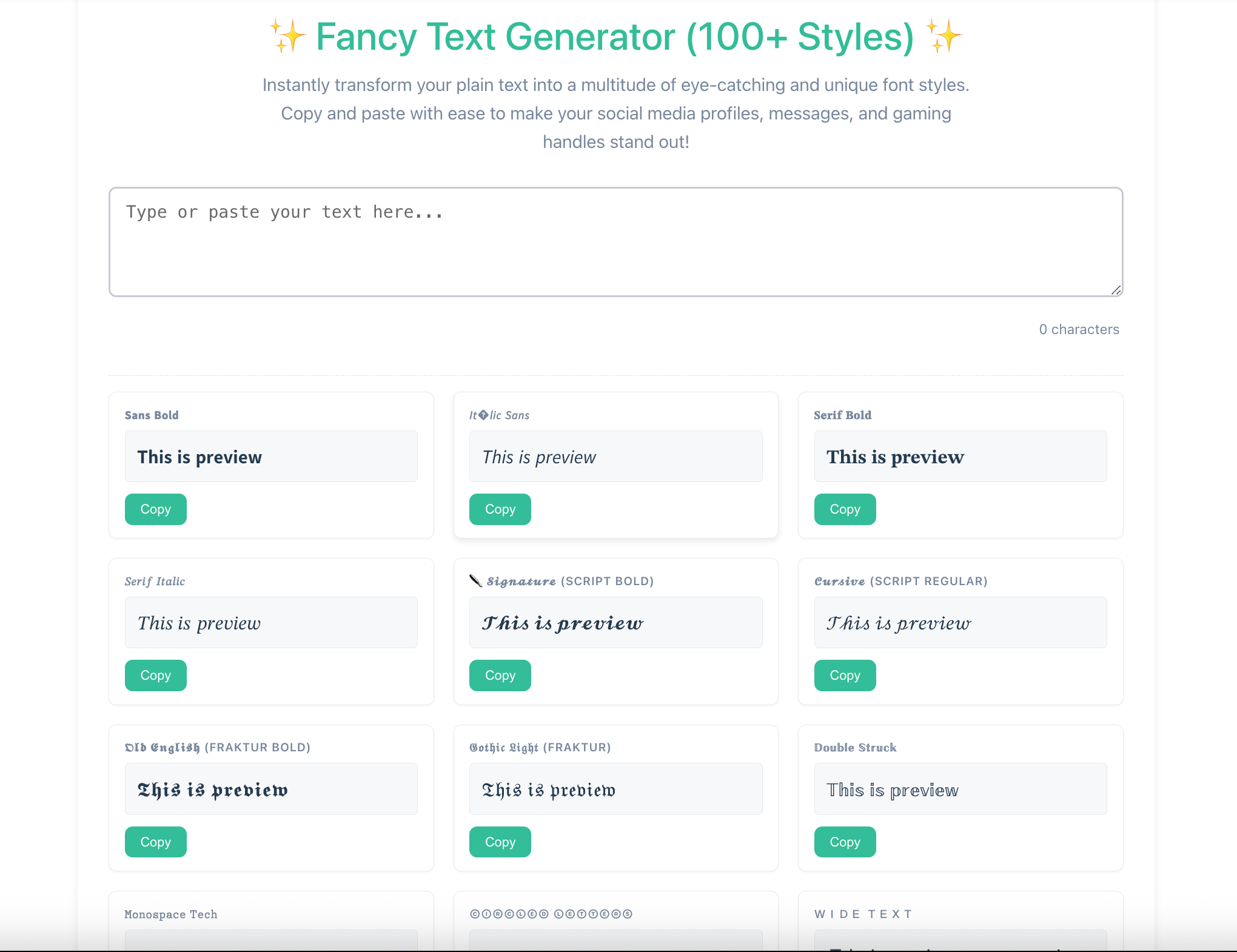Screen dimensions: 1237x952
Task: Copy the Serif Bold text
Action: pos(845,509)
